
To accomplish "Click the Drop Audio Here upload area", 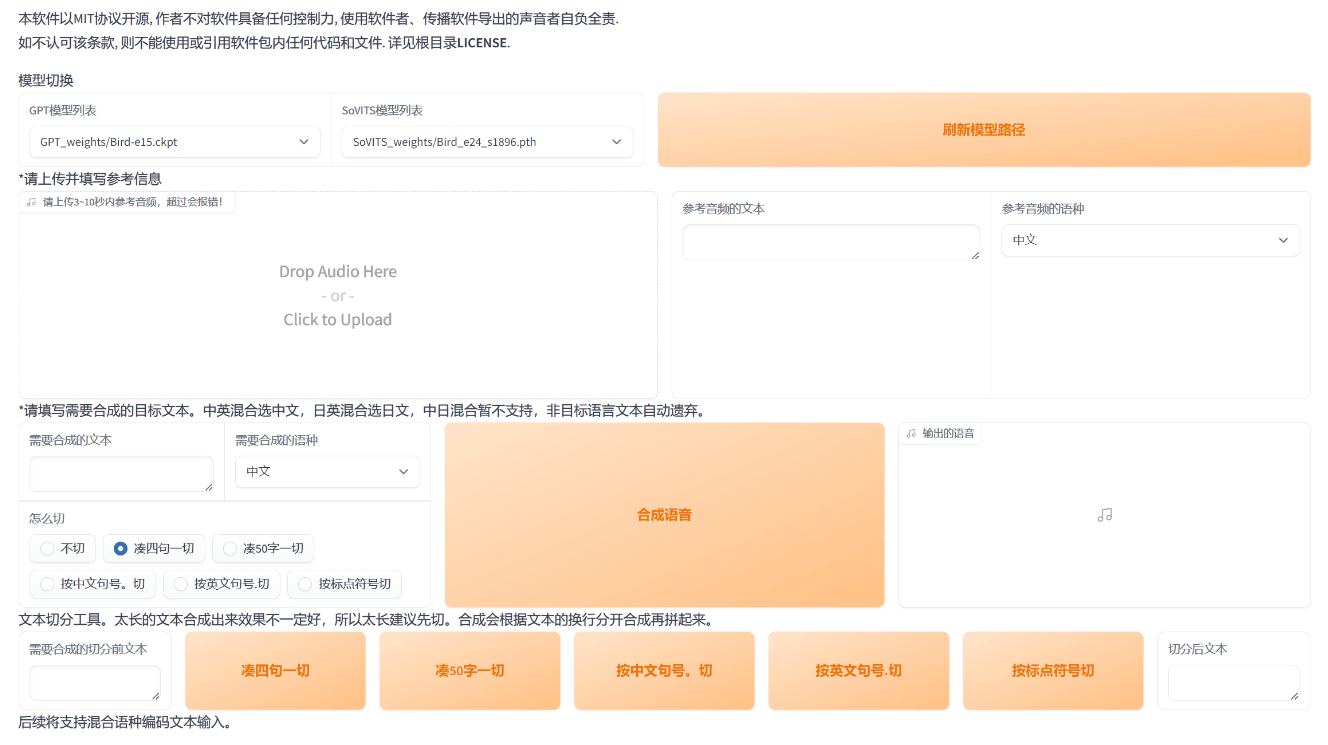I will [x=338, y=296].
